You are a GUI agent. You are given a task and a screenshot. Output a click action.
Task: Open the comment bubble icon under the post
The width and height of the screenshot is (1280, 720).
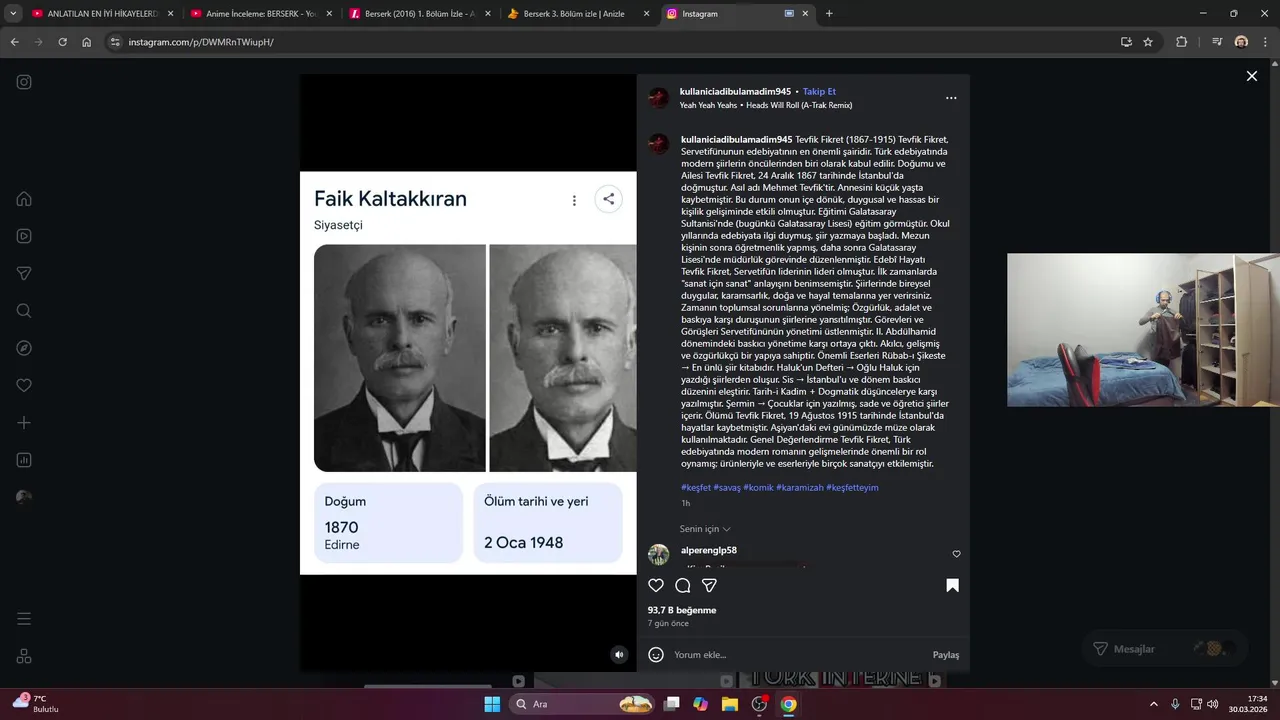[x=683, y=585]
